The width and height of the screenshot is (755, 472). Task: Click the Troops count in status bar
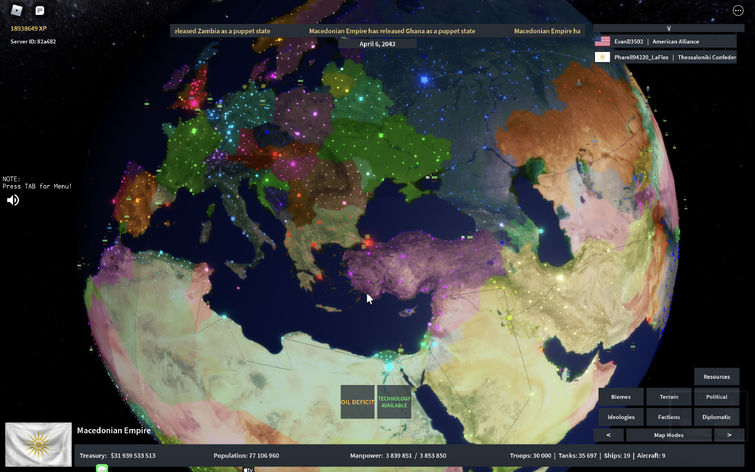click(x=530, y=456)
